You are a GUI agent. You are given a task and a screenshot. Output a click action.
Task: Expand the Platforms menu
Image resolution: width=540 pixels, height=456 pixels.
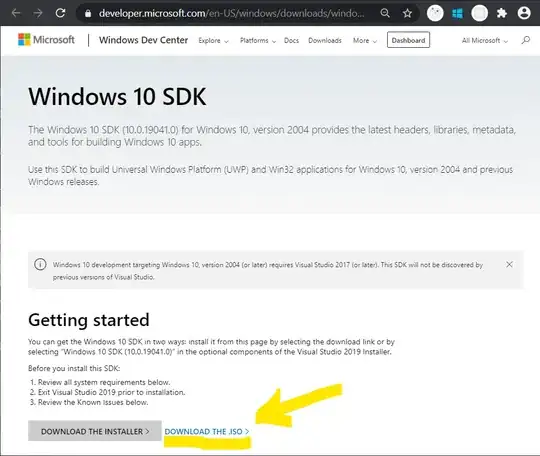click(x=258, y=41)
